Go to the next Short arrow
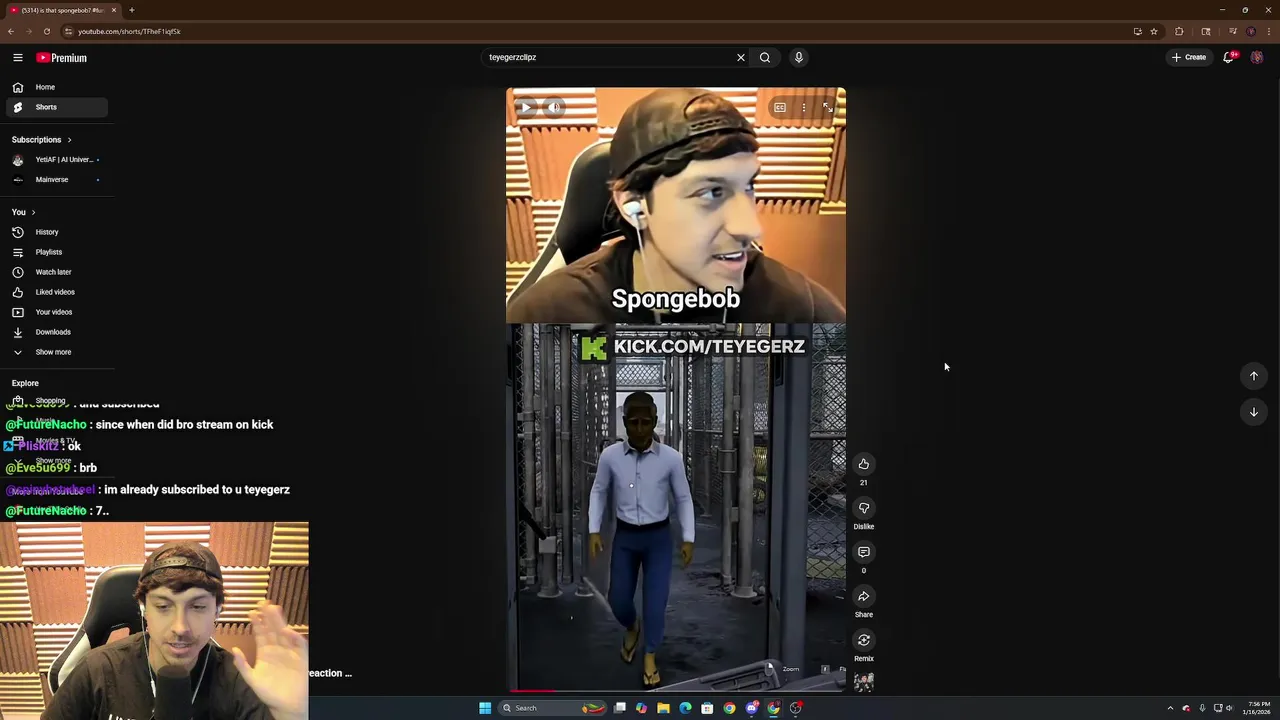The width and height of the screenshot is (1280, 720). [x=1254, y=412]
